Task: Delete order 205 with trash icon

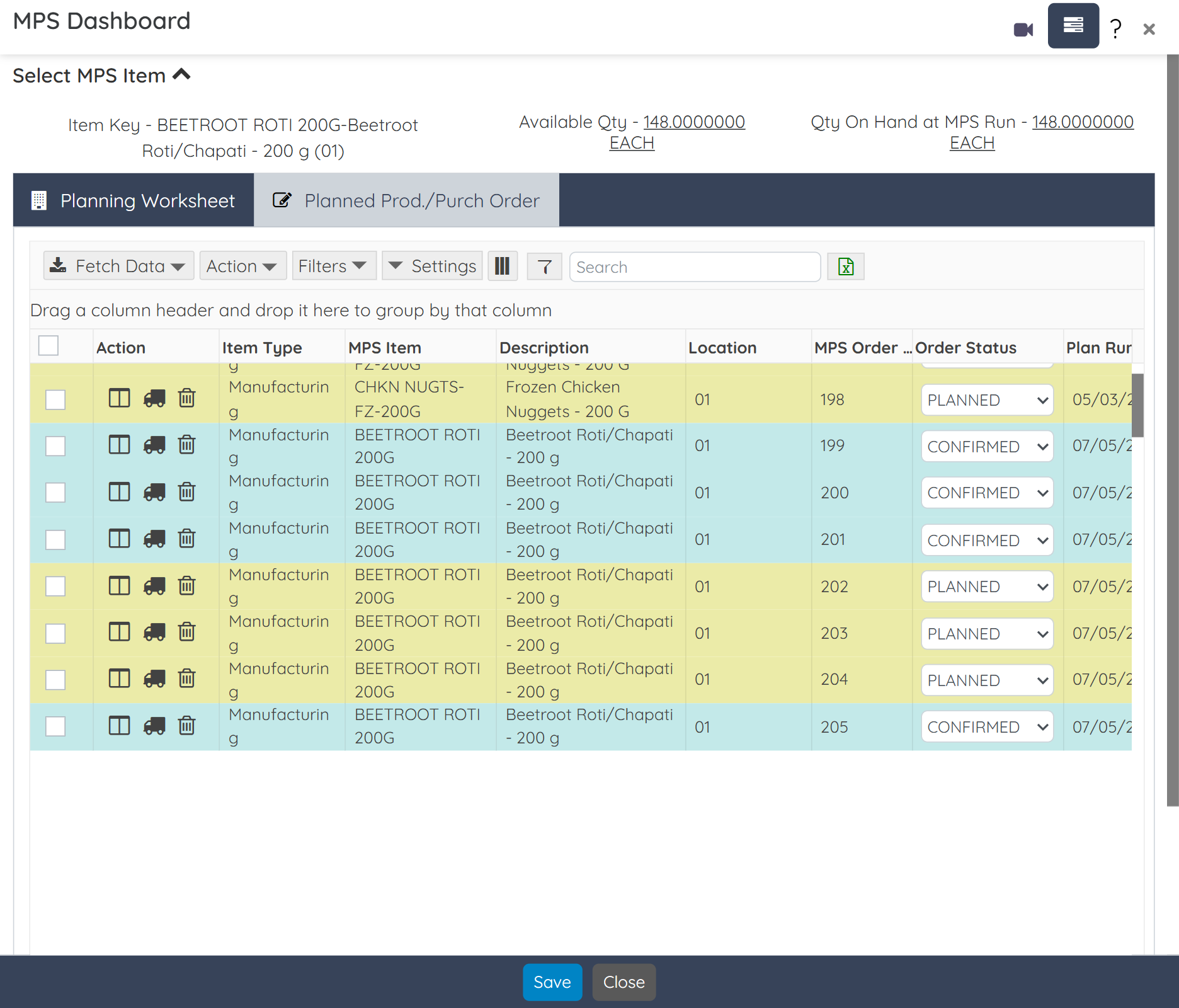Action: tap(187, 726)
